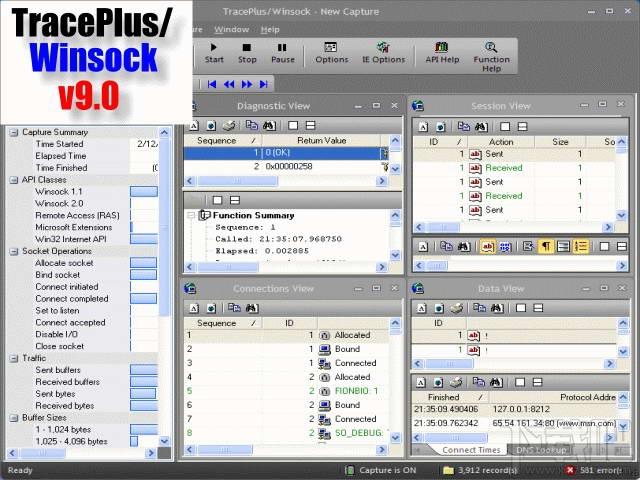Jump to first record navigation arrow
Image resolution: width=640 pixels, height=480 pixels.
tap(211, 84)
